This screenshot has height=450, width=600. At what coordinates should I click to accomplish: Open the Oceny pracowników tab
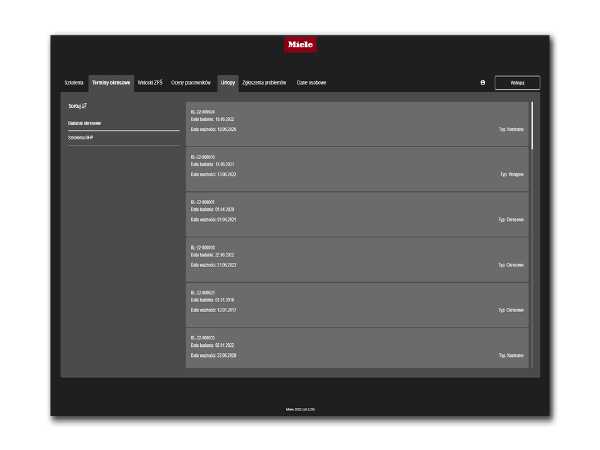[x=191, y=83]
